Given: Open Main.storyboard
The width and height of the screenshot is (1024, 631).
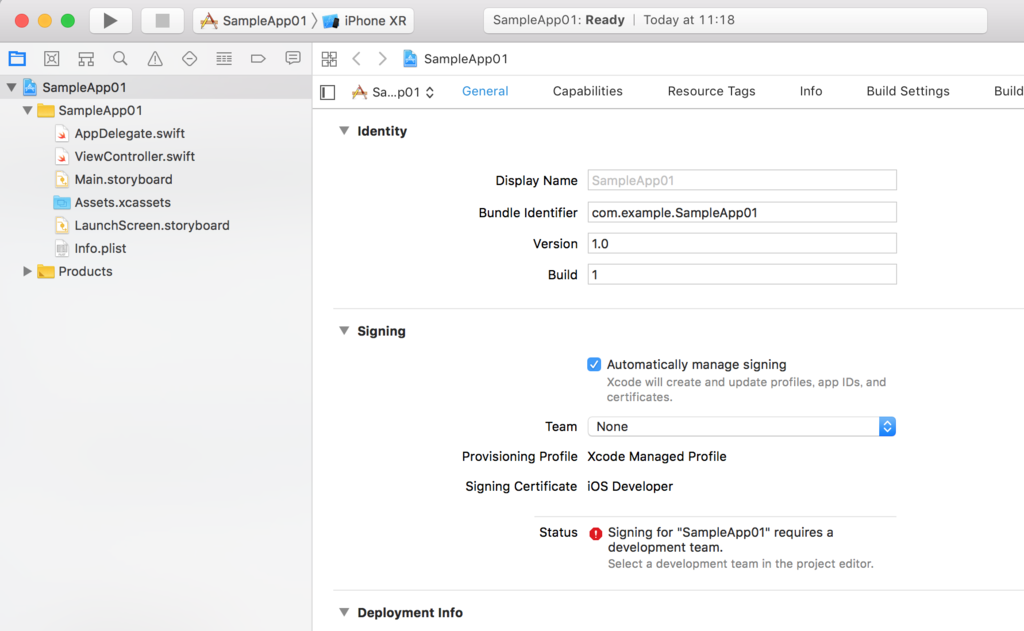Looking at the screenshot, I should [x=123, y=179].
